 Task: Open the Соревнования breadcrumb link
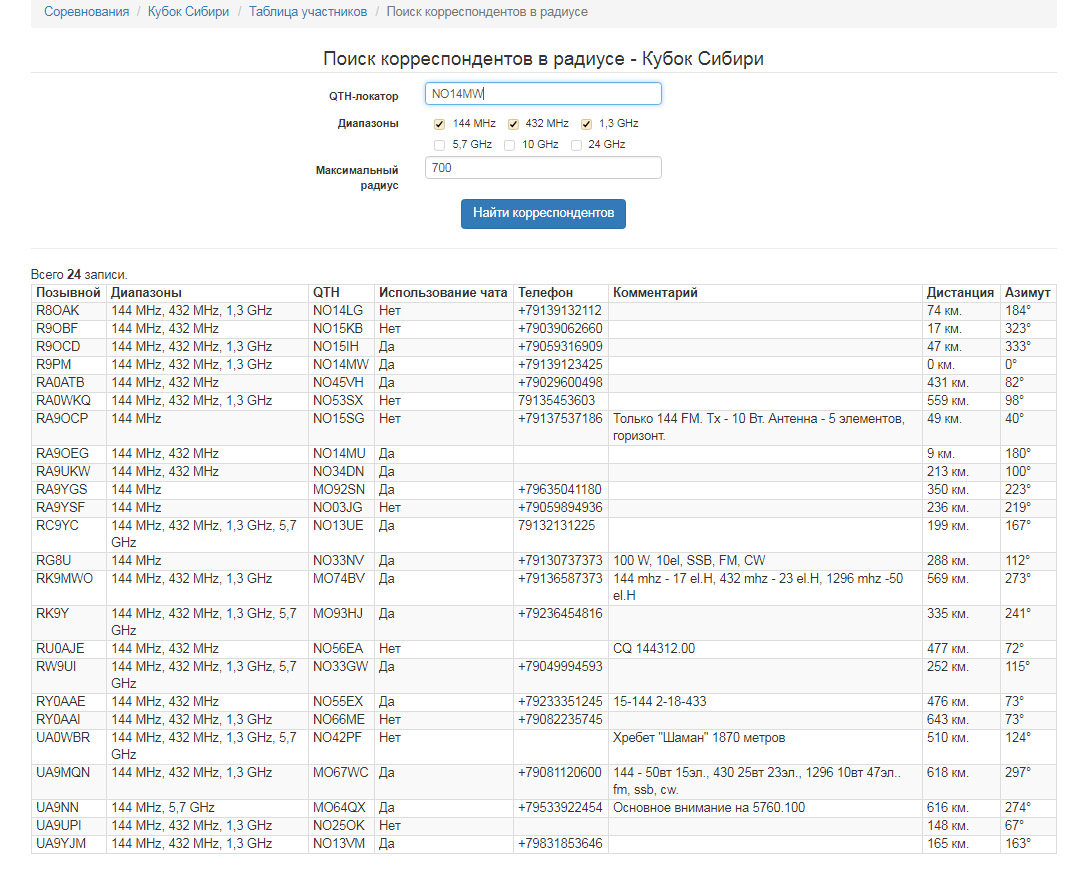coord(87,12)
